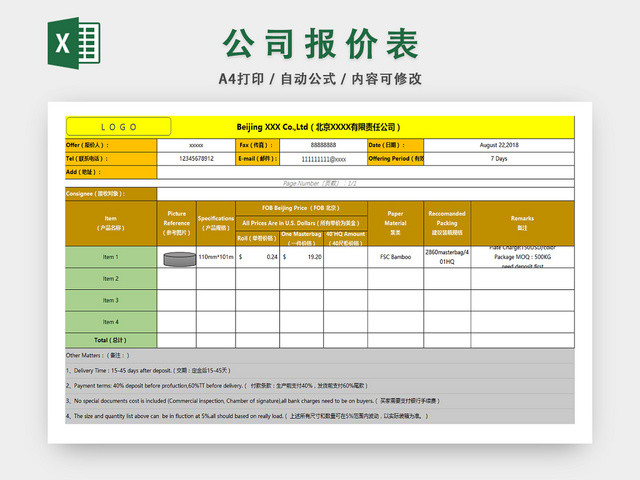Image resolution: width=640 pixels, height=480 pixels.
Task: Select the Item 3 row cell
Action: pos(111,300)
